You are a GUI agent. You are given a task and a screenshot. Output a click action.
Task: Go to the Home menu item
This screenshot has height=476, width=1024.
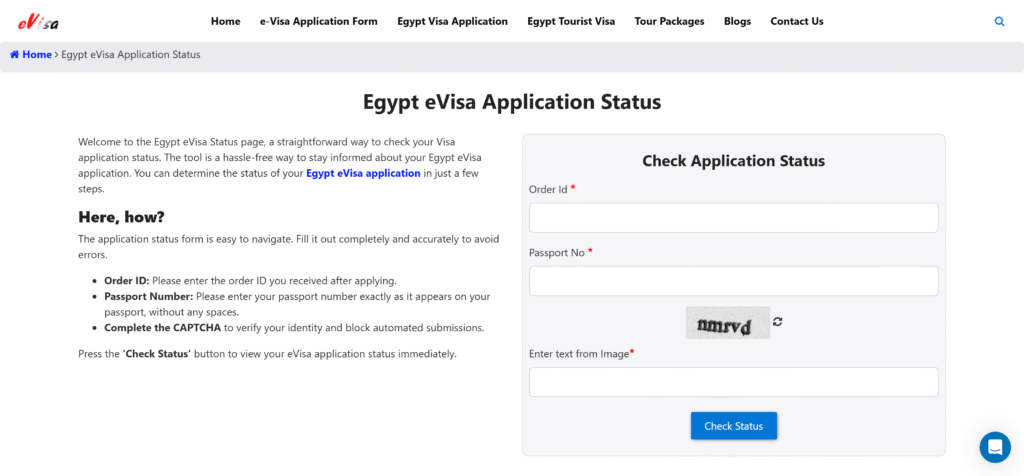pyautogui.click(x=226, y=21)
